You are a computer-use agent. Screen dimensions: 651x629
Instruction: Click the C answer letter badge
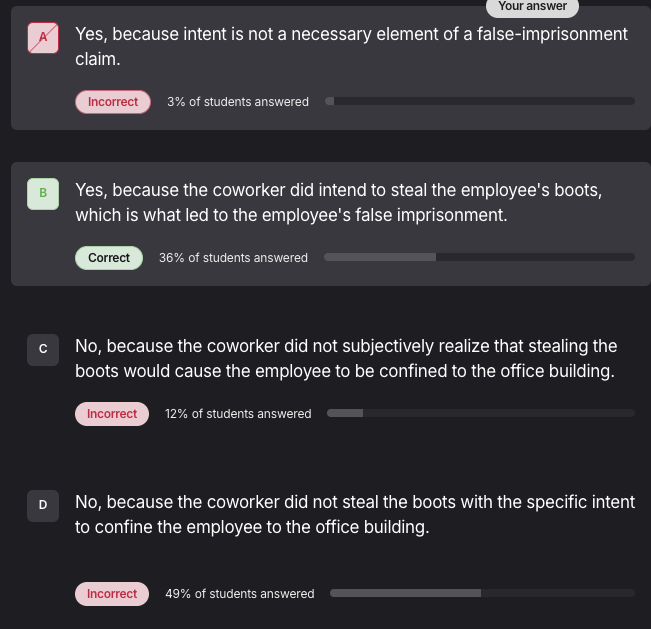pos(43,349)
